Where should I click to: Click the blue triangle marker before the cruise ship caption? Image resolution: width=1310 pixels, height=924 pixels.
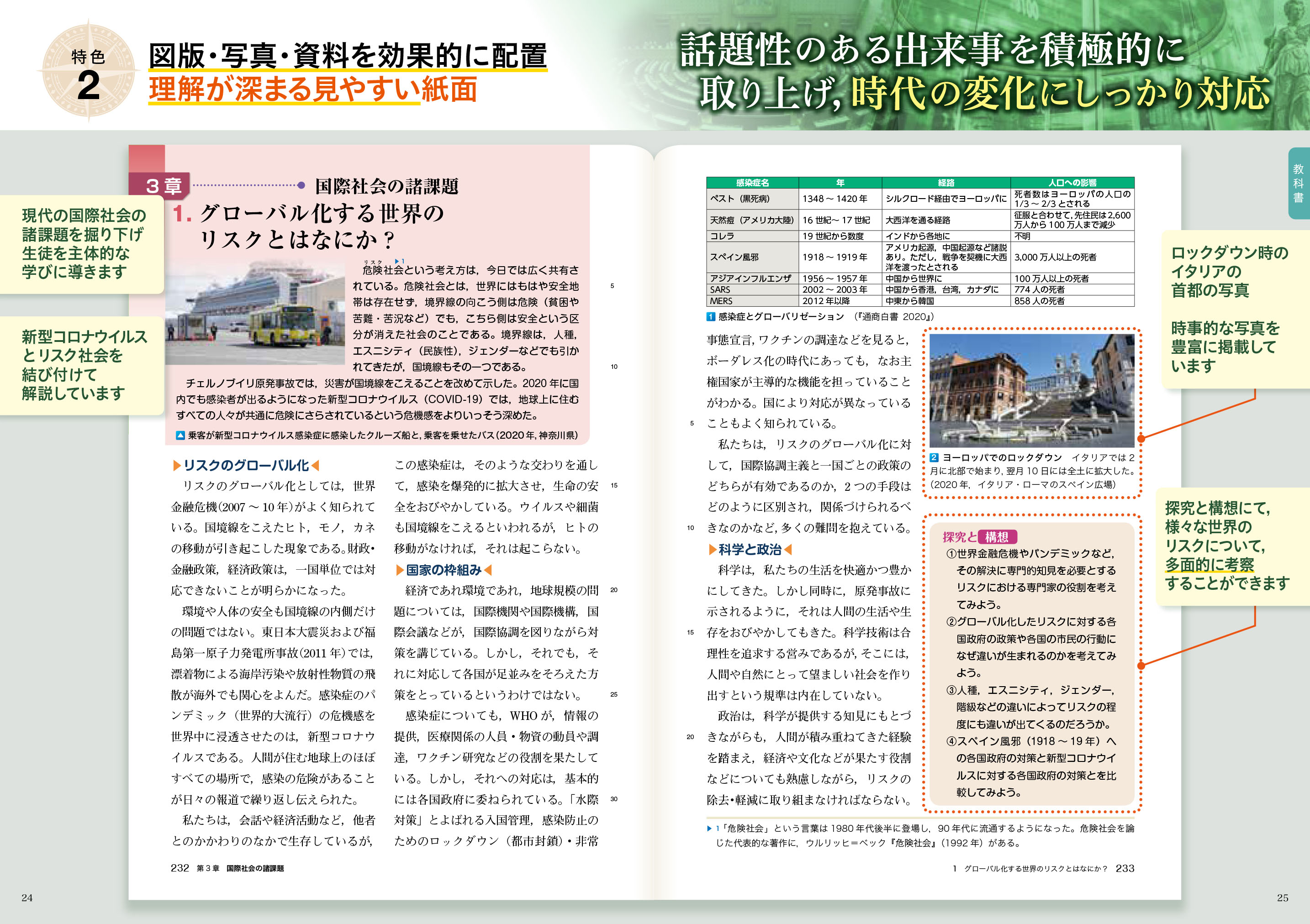[180, 435]
